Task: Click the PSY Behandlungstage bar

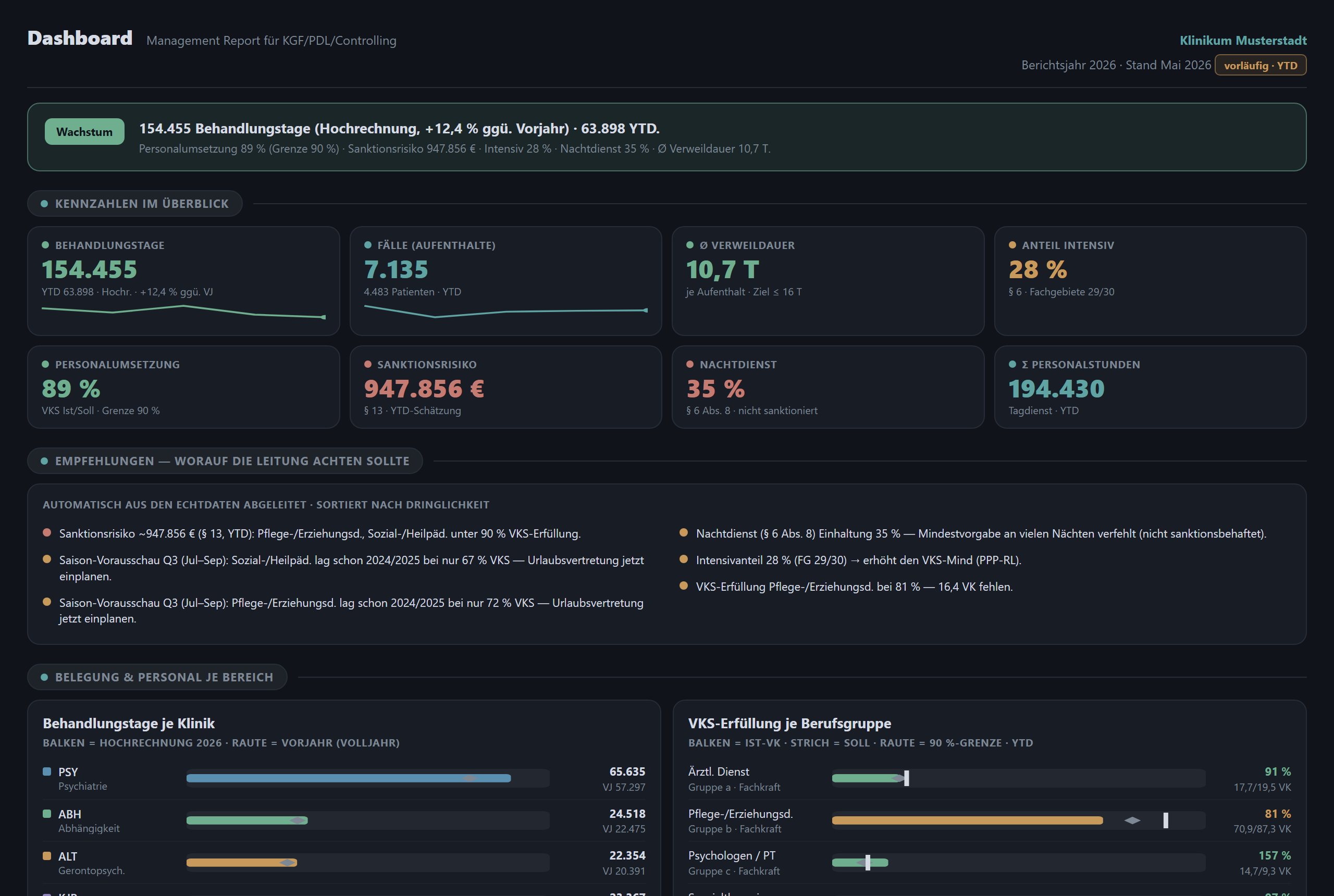Action: (x=349, y=778)
